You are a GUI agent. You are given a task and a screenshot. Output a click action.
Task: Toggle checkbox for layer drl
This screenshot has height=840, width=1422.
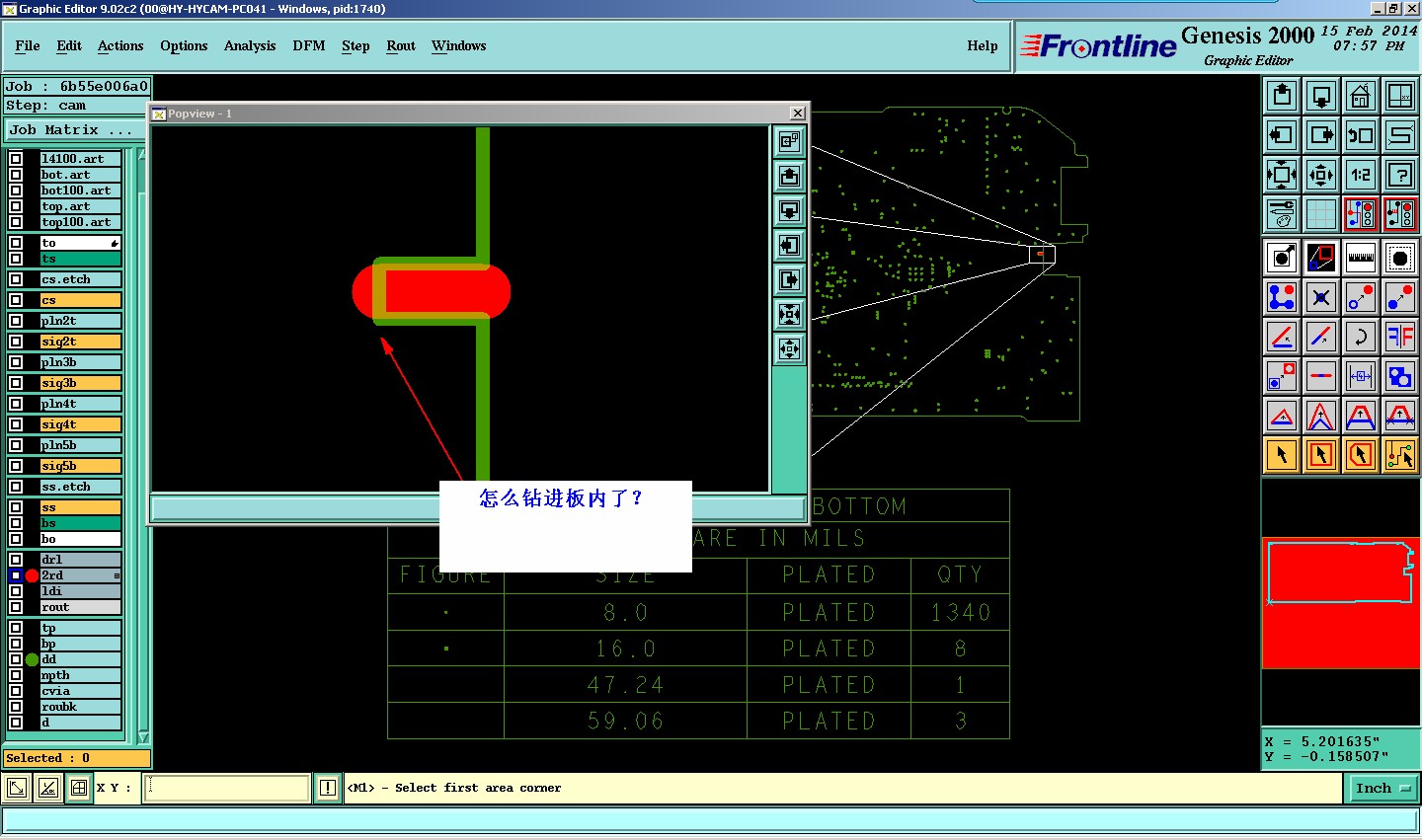(x=16, y=560)
